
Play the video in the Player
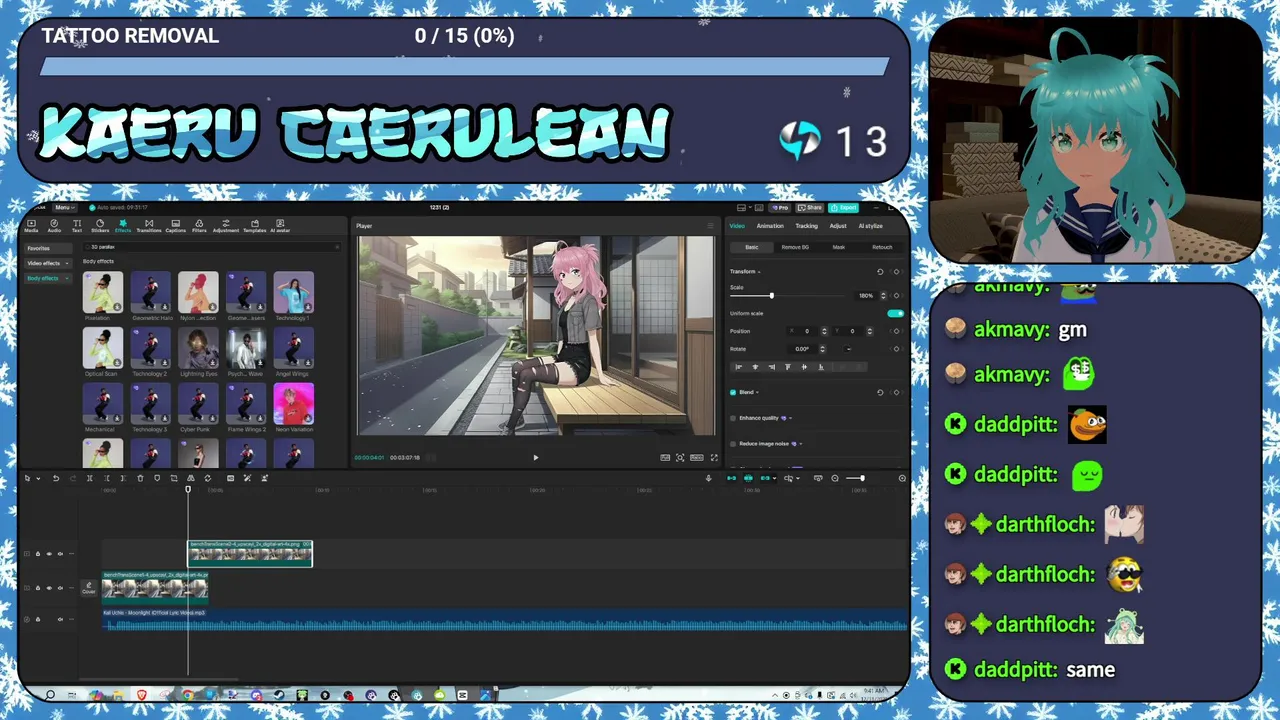535,457
